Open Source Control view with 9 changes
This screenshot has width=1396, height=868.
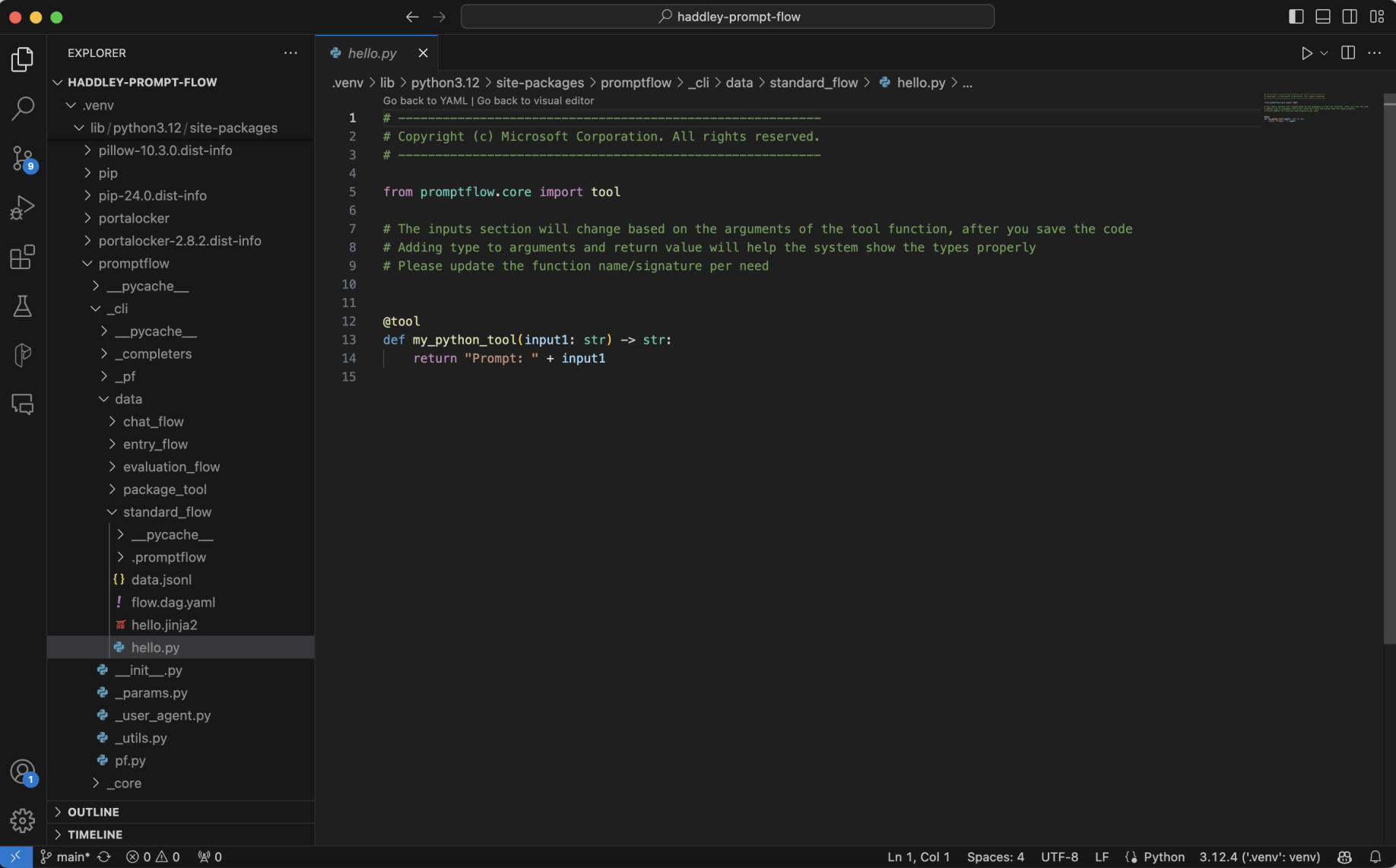(23, 158)
